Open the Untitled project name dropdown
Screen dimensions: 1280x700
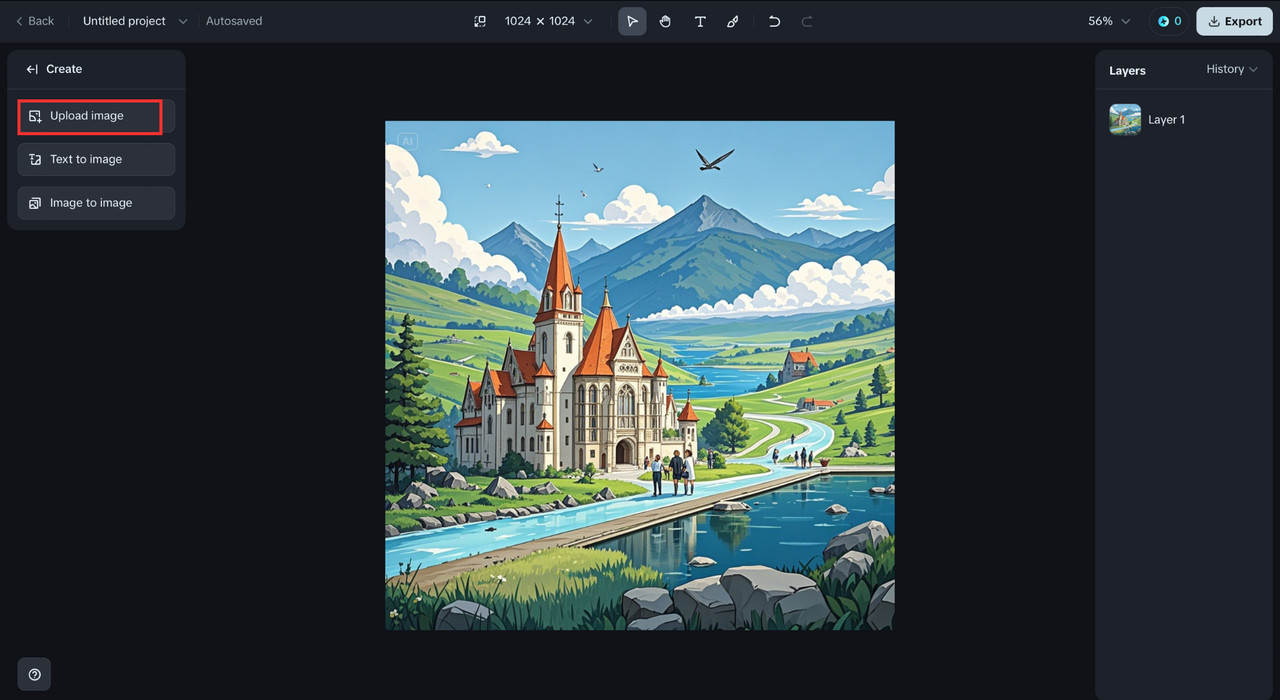click(x=134, y=21)
